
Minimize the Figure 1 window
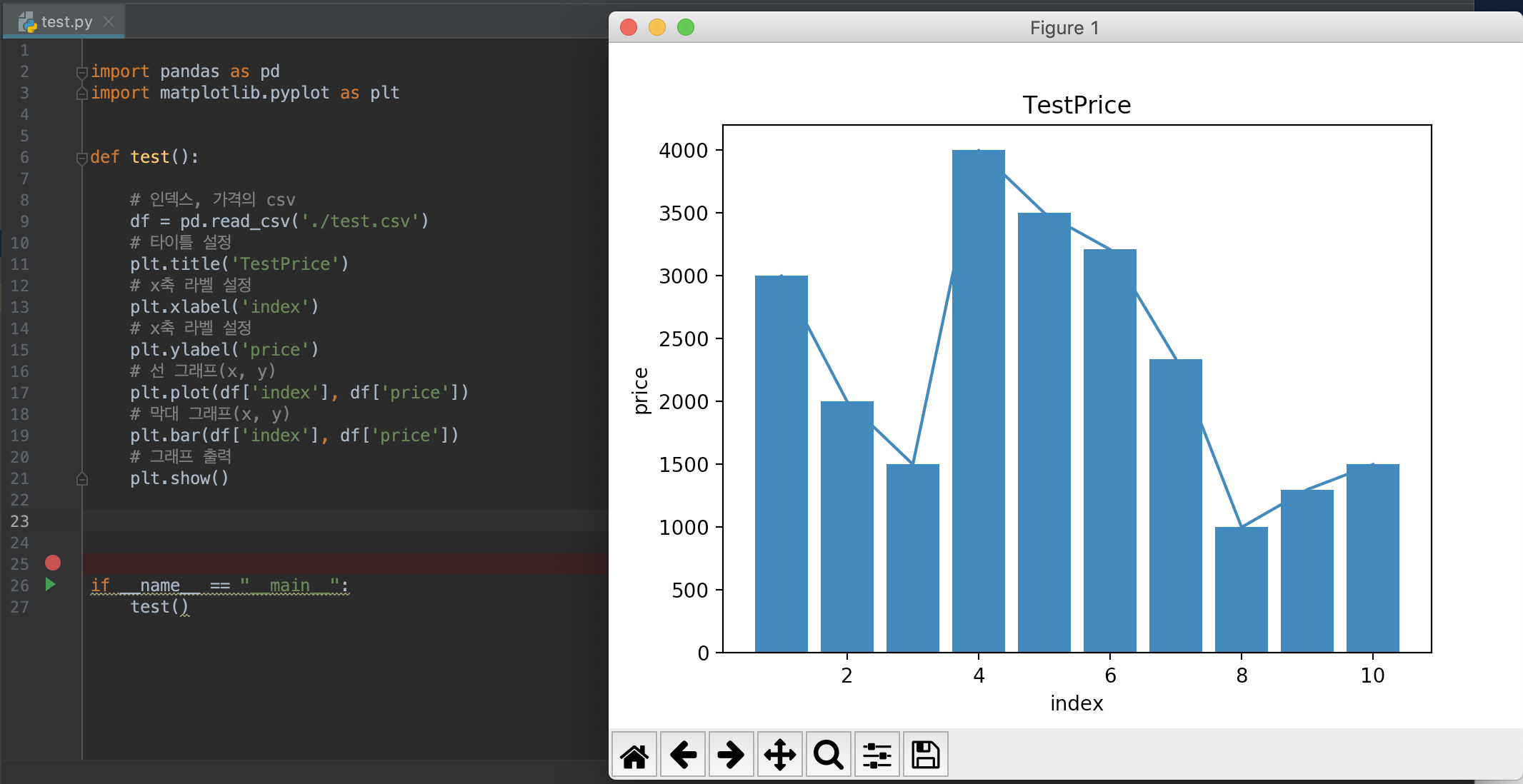point(656,28)
